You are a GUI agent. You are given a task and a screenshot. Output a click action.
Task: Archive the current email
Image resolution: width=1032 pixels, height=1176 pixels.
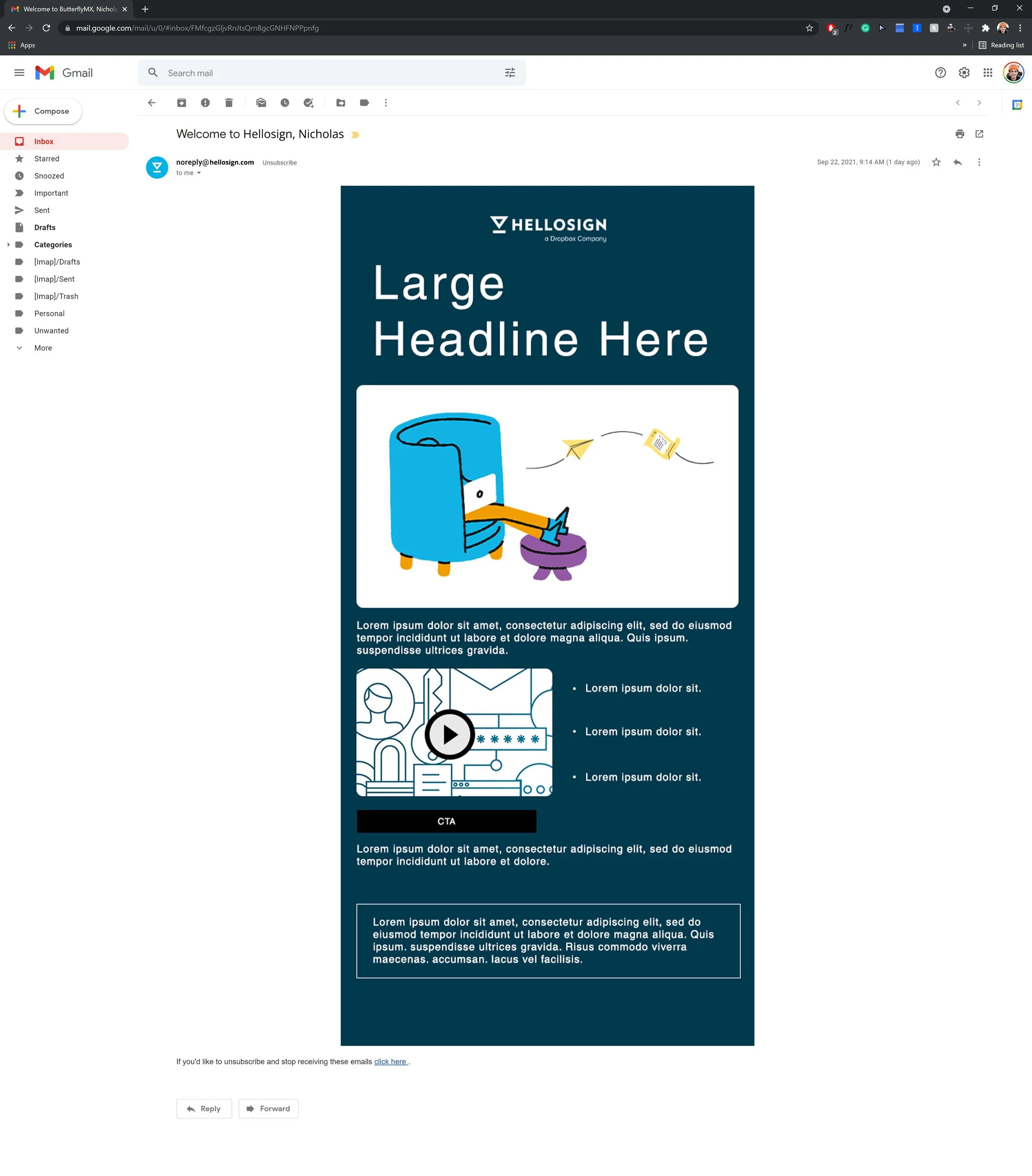[x=182, y=102]
